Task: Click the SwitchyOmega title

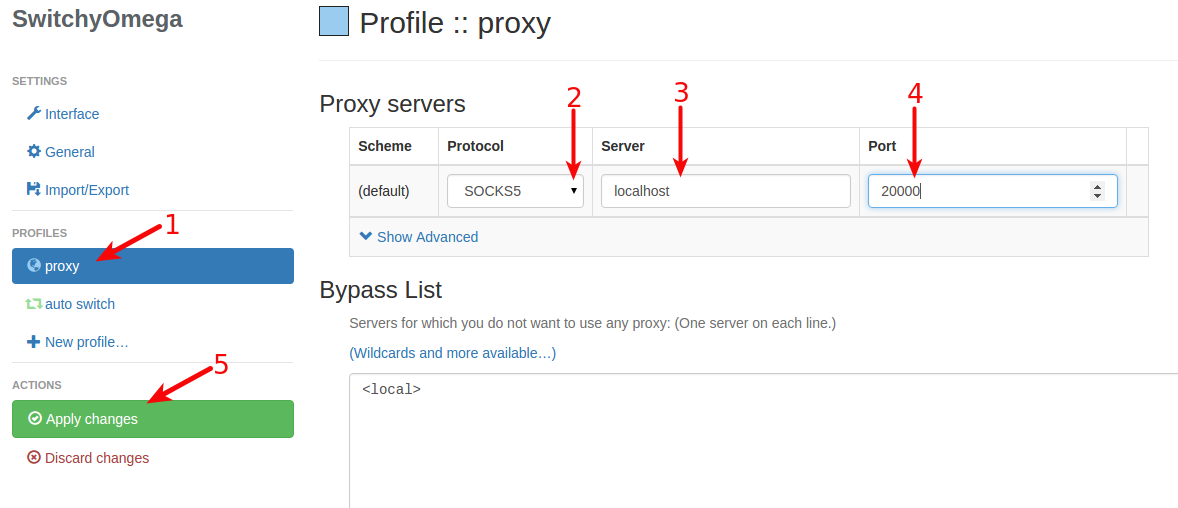Action: point(97,19)
